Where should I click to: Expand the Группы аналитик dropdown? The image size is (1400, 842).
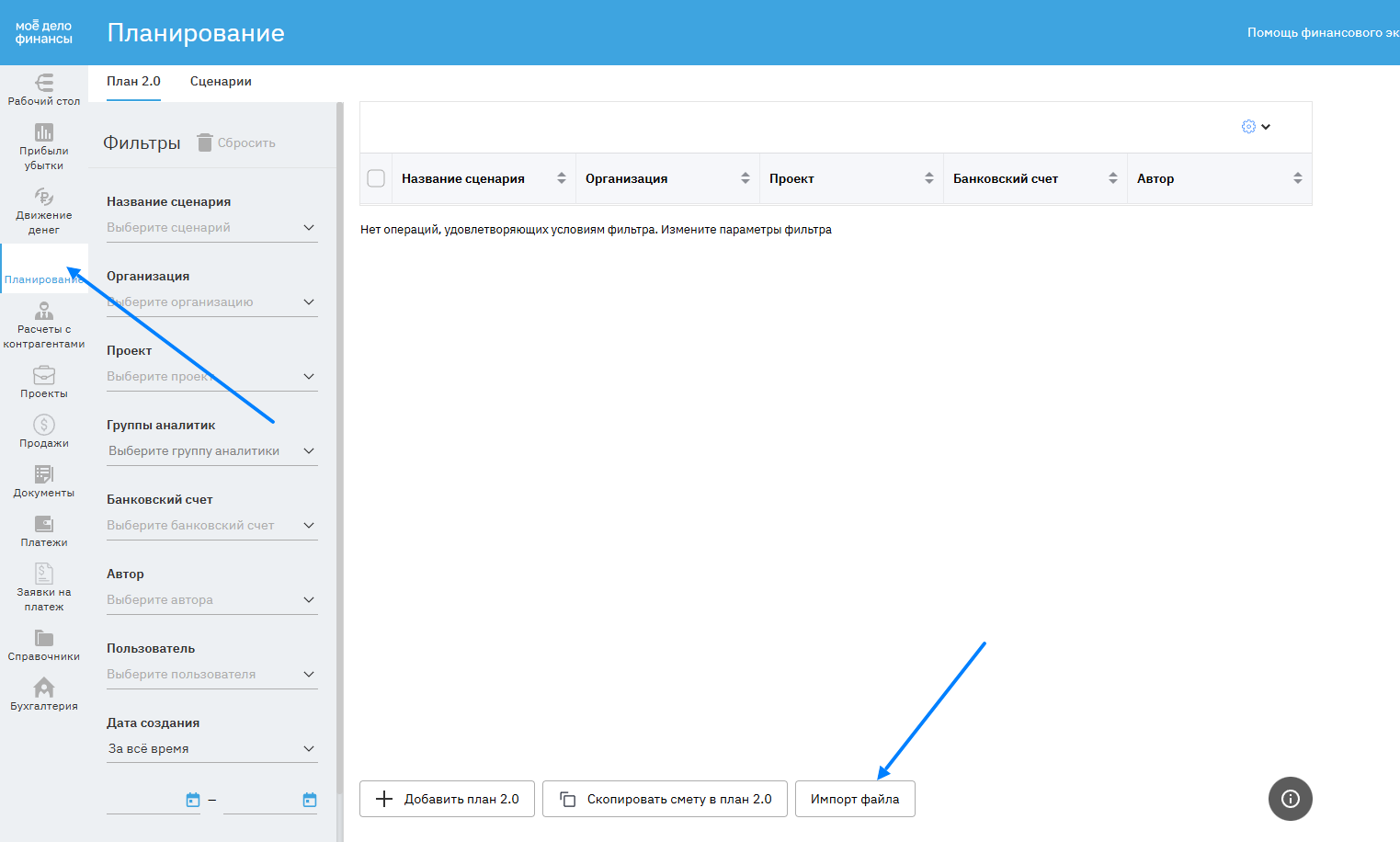tap(212, 451)
